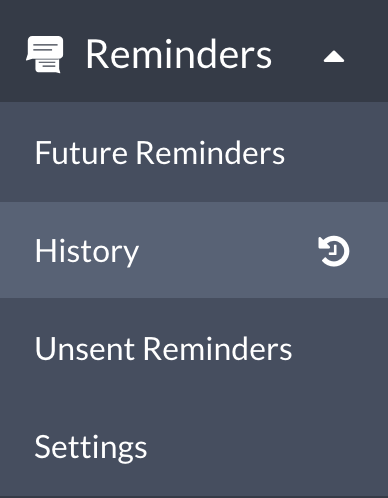Click the Settings entry under Reminders

pyautogui.click(x=194, y=447)
